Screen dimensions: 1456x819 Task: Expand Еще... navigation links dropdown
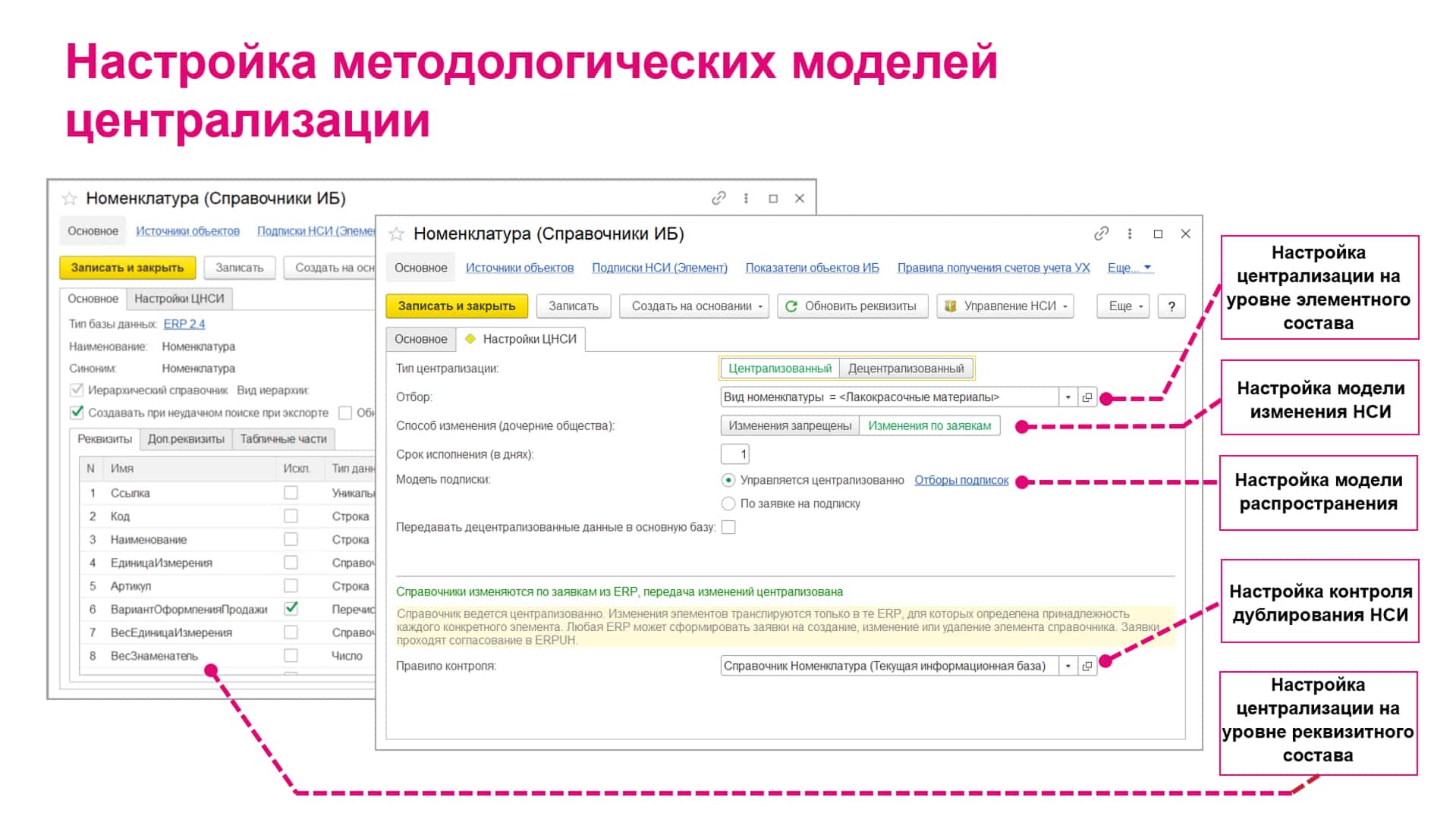(1129, 268)
